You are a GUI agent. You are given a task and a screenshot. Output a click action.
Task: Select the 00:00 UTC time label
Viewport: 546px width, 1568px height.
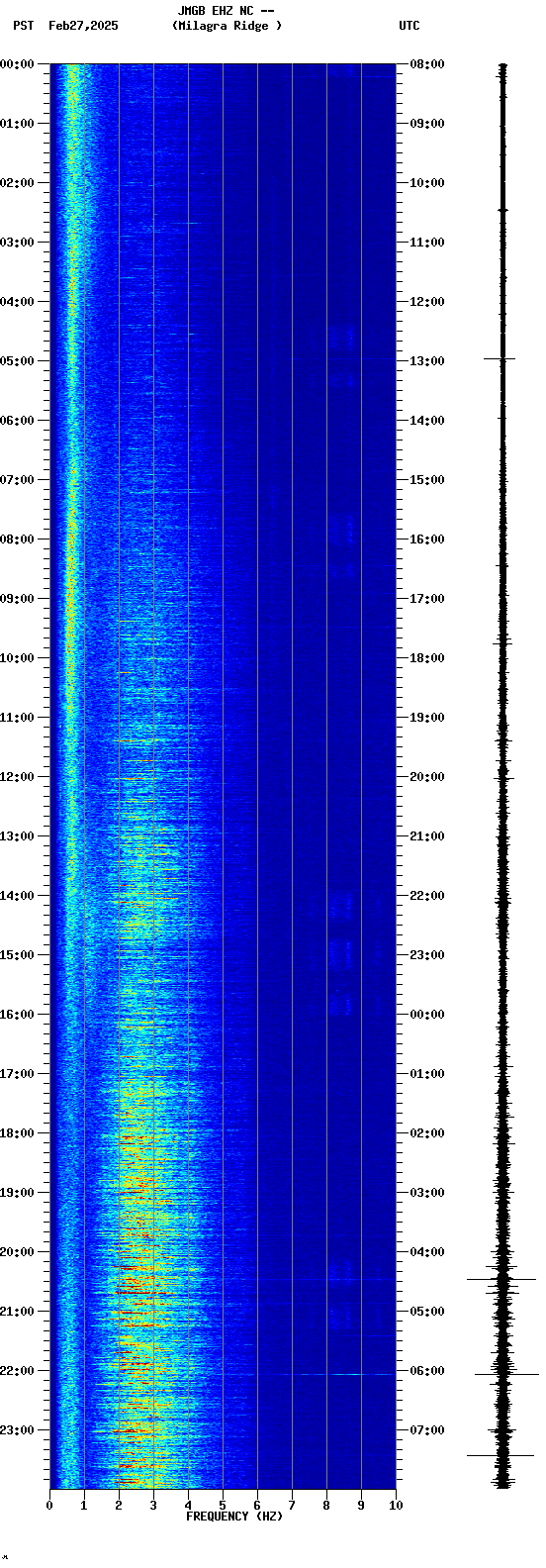click(427, 1015)
